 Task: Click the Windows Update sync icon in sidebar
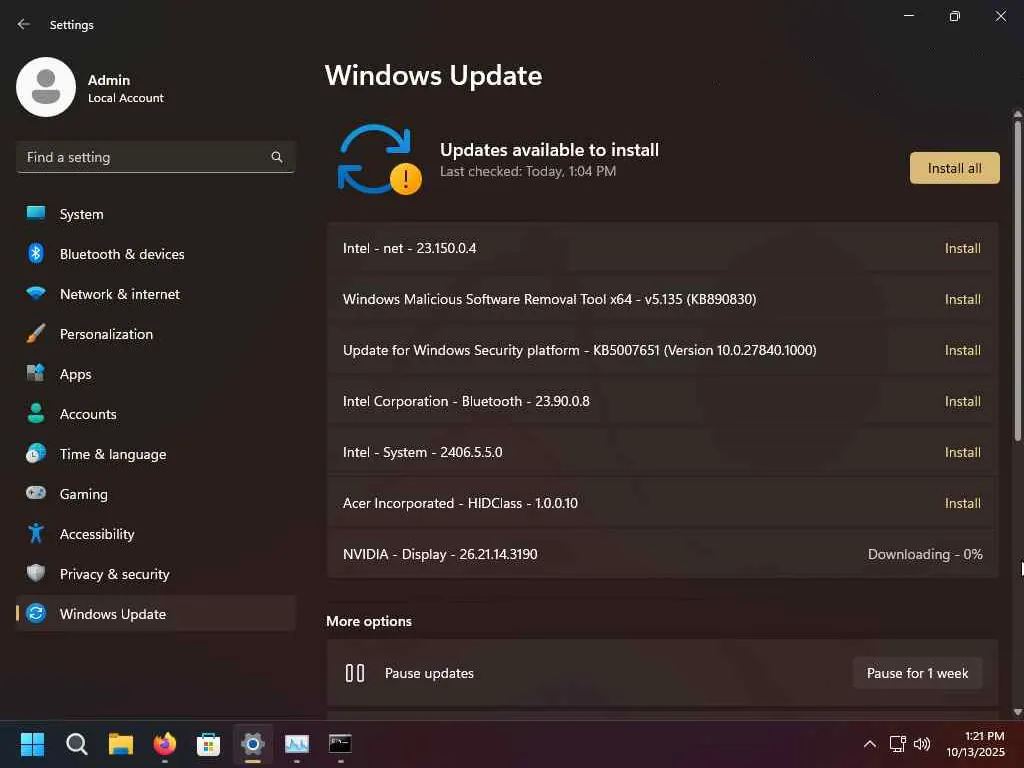[x=36, y=613]
